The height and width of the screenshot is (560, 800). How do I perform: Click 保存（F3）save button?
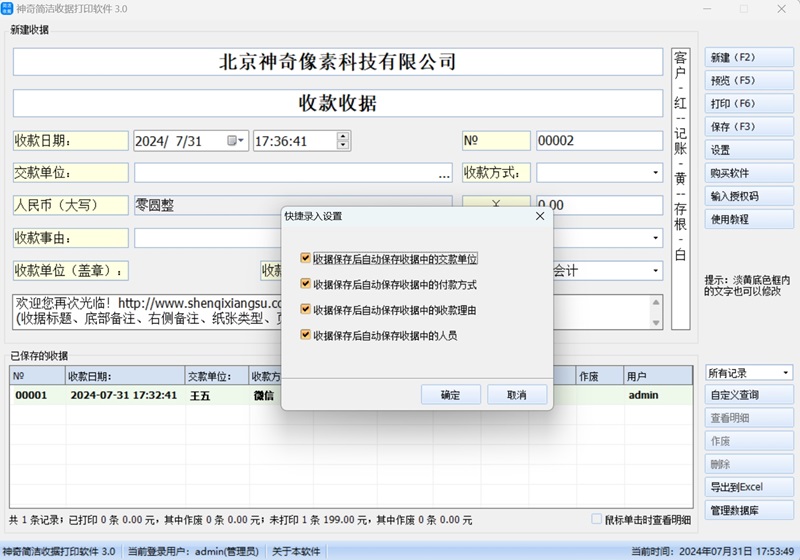tap(749, 126)
